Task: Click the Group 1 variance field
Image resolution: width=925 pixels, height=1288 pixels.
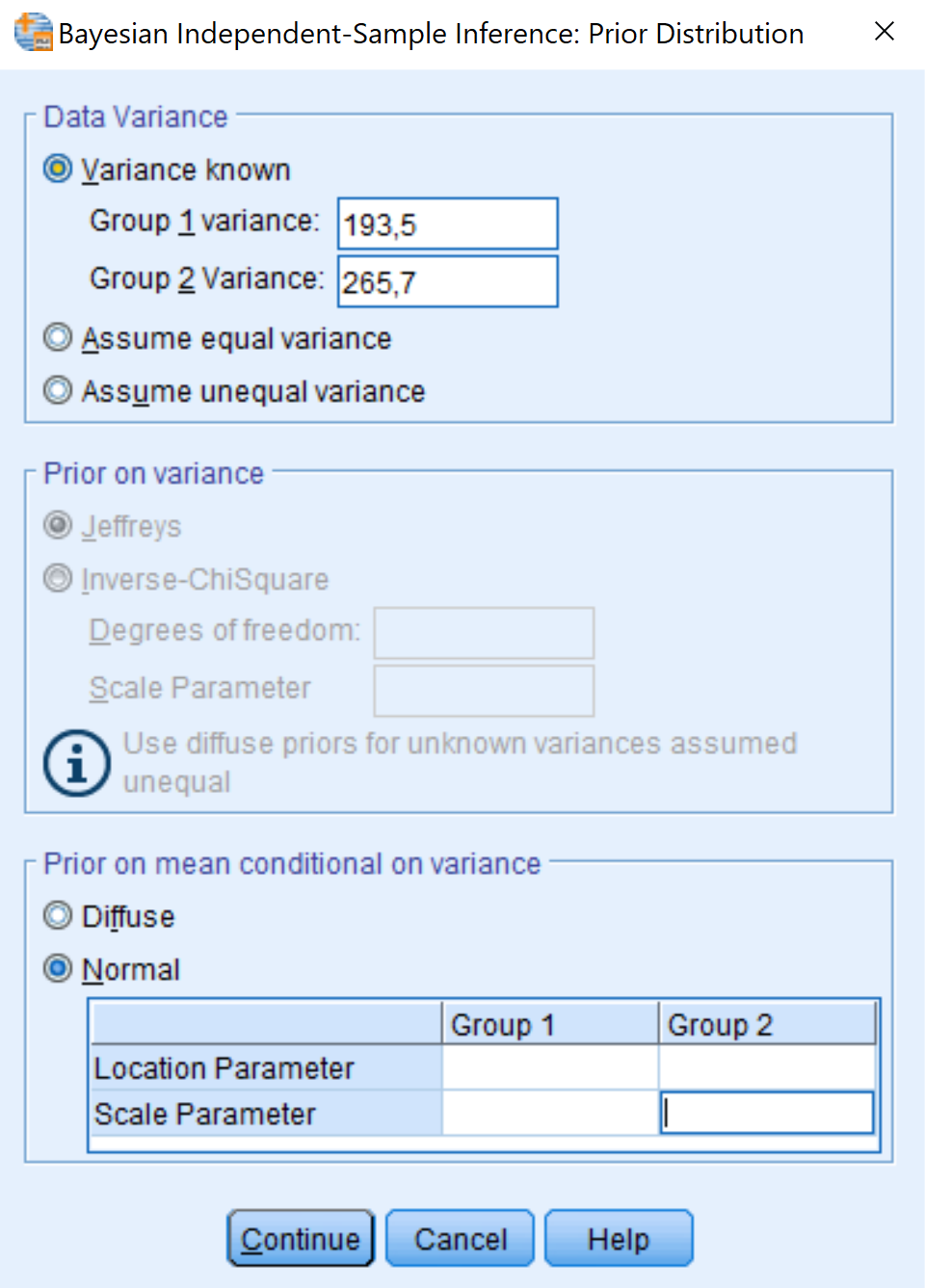Action: [x=447, y=223]
